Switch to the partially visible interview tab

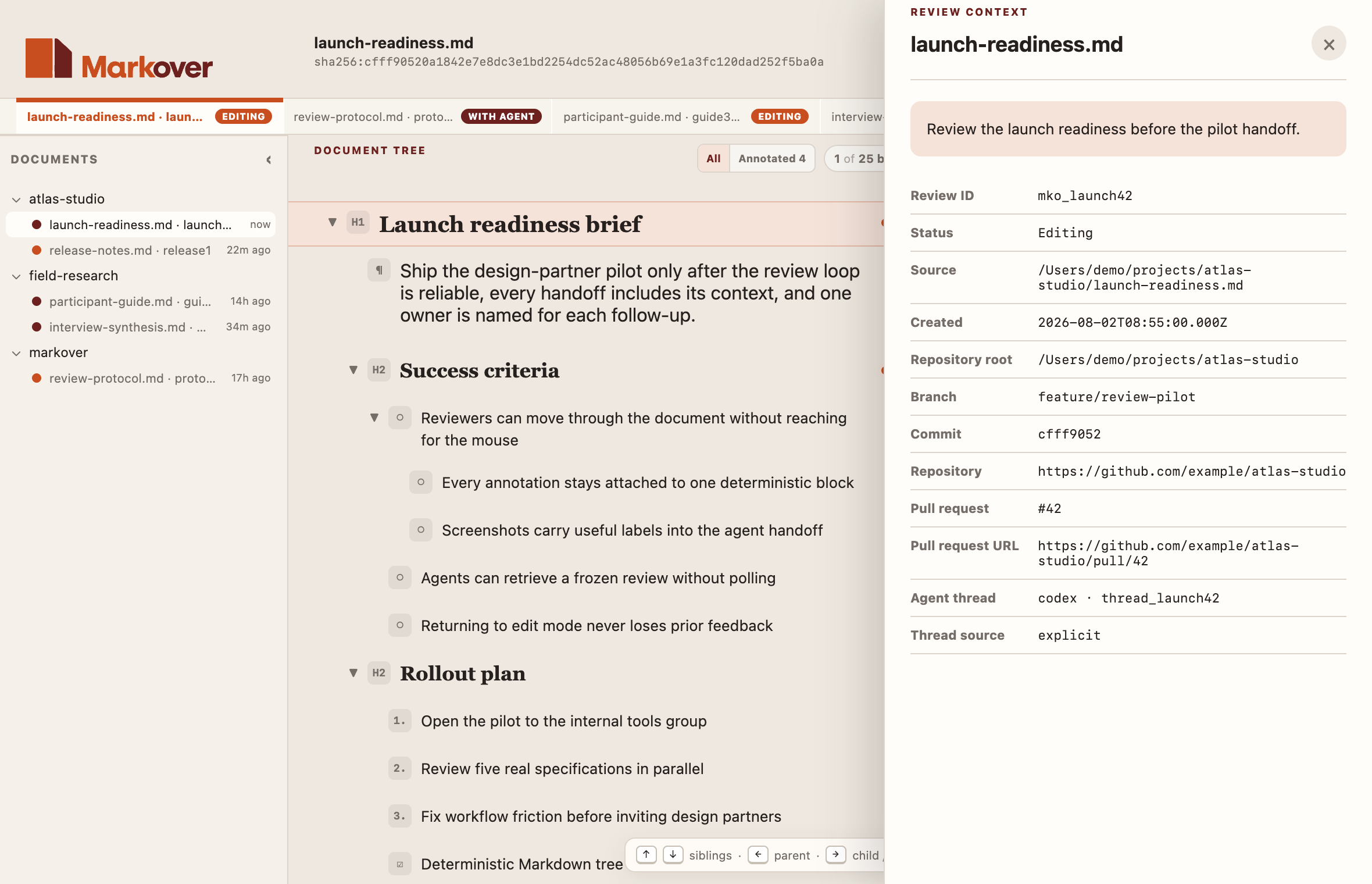[x=852, y=116]
